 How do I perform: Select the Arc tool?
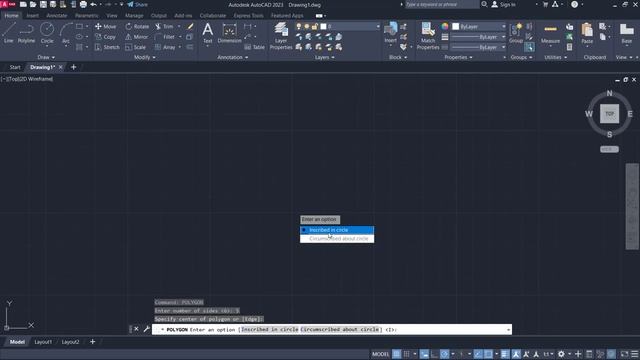point(66,33)
